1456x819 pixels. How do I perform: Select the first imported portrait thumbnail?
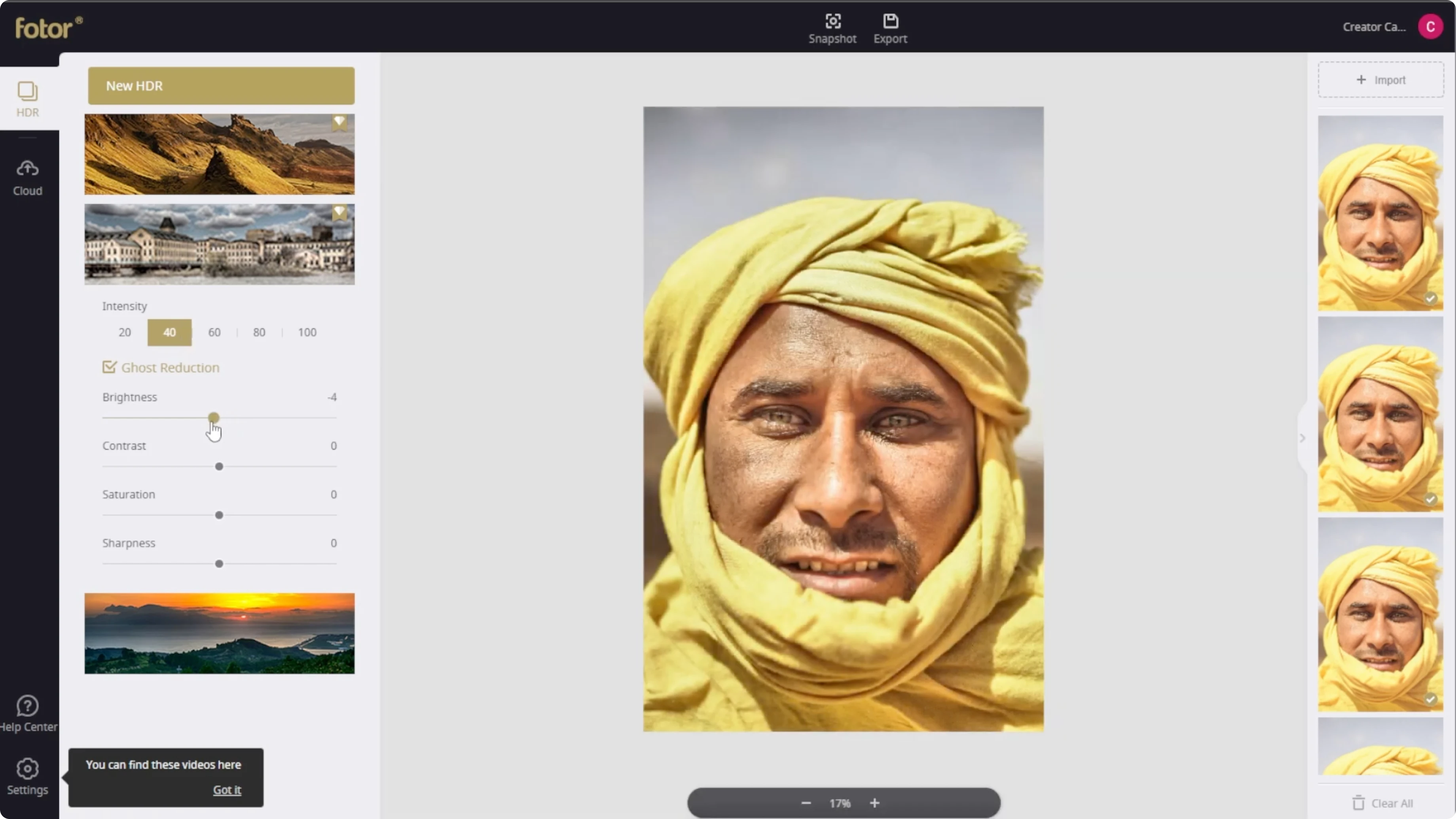(1380, 213)
